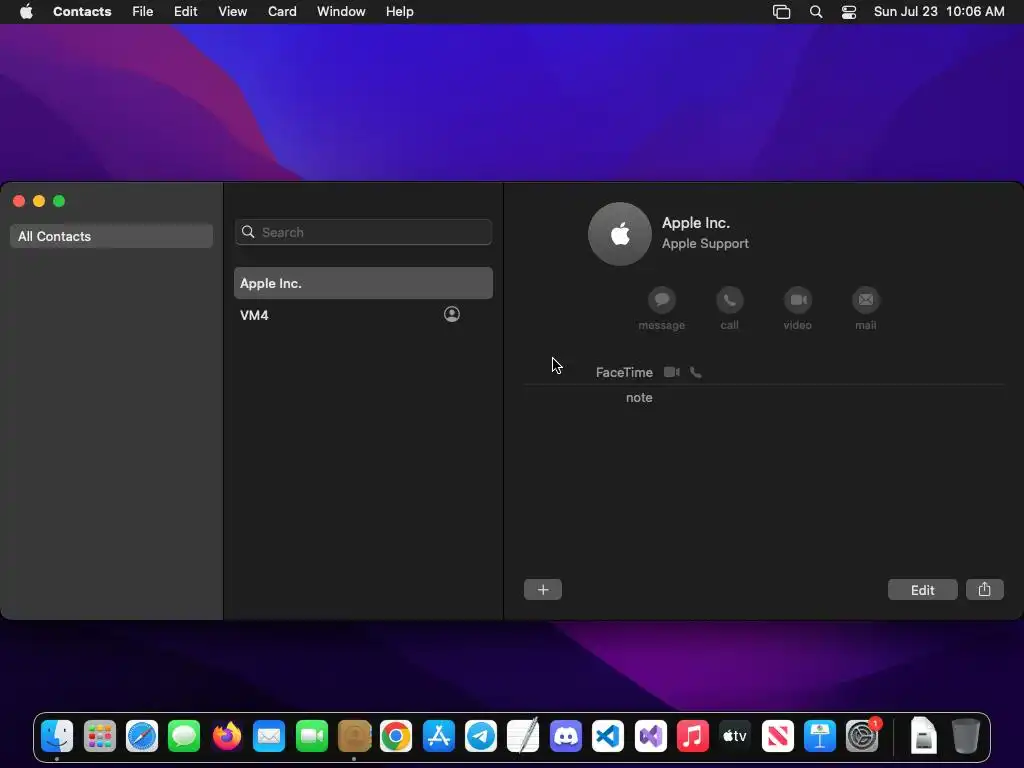Screen dimensions: 1024x768
Task: Click the green full-screen window button
Action: pyautogui.click(x=59, y=201)
